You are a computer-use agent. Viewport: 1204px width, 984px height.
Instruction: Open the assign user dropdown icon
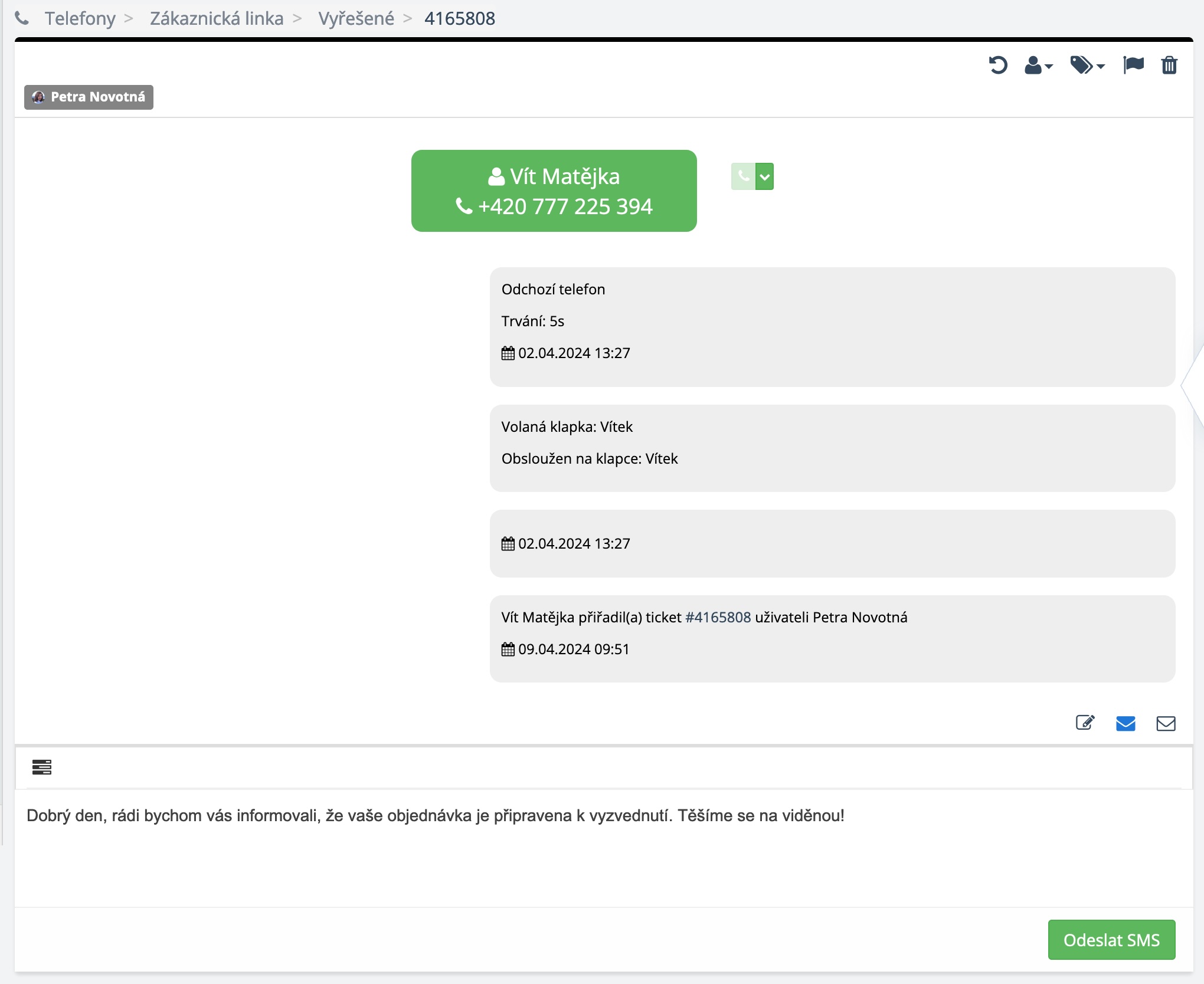1038,65
